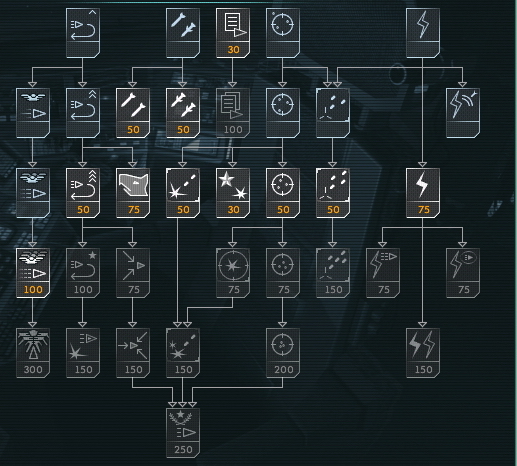The image size is (517, 466).
Task: Click the document skill costing 30
Action: (233, 33)
